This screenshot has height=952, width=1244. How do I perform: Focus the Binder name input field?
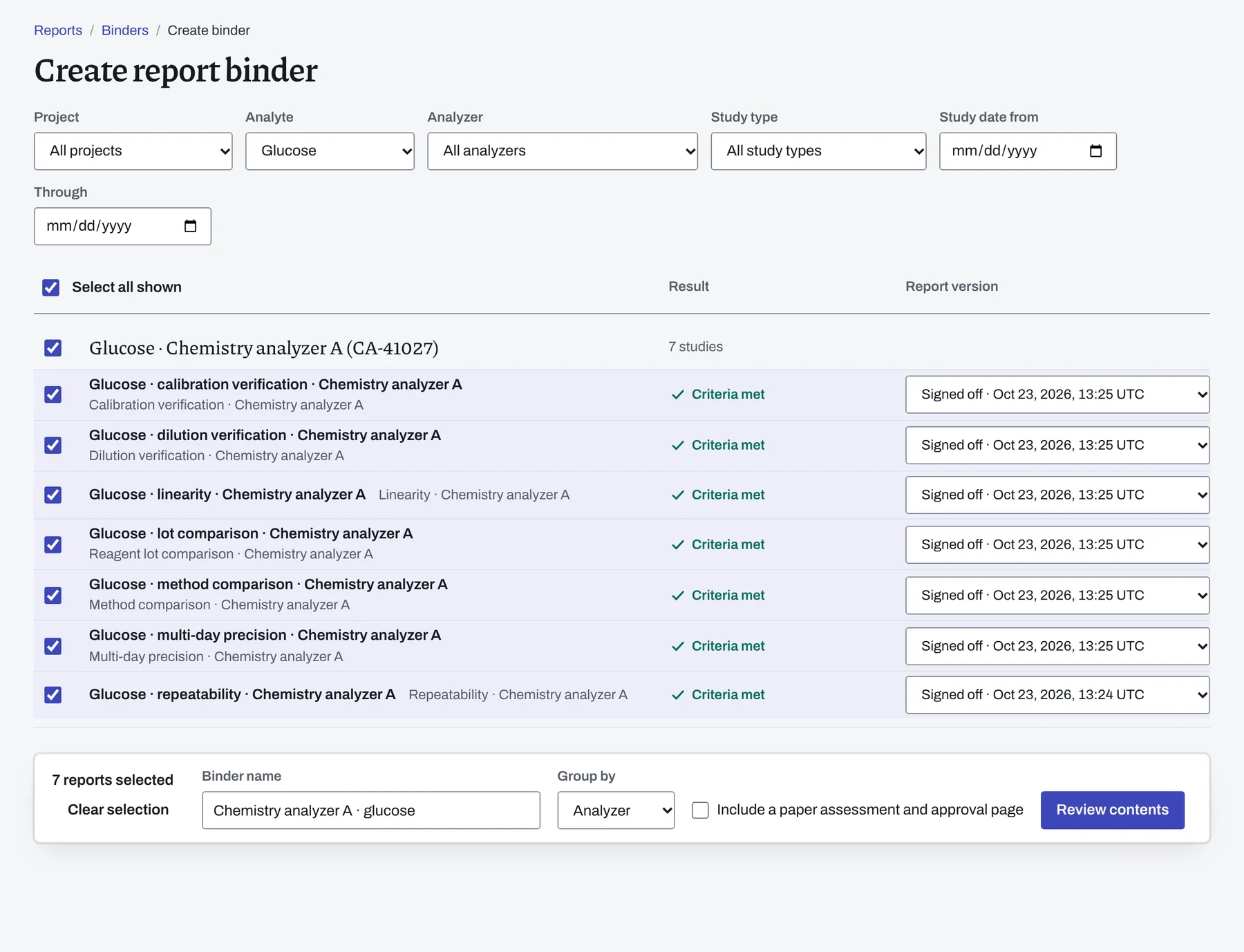(371, 810)
